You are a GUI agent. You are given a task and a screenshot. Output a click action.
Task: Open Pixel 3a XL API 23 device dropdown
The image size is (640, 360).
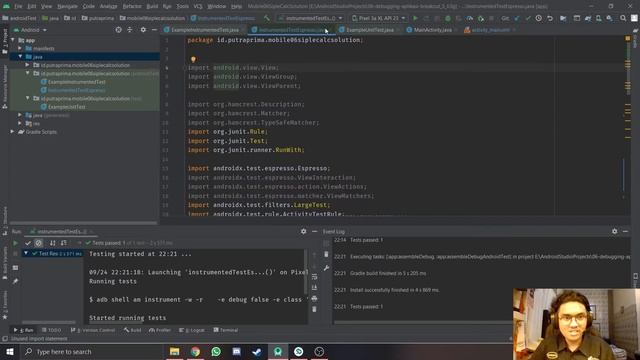coord(378,18)
